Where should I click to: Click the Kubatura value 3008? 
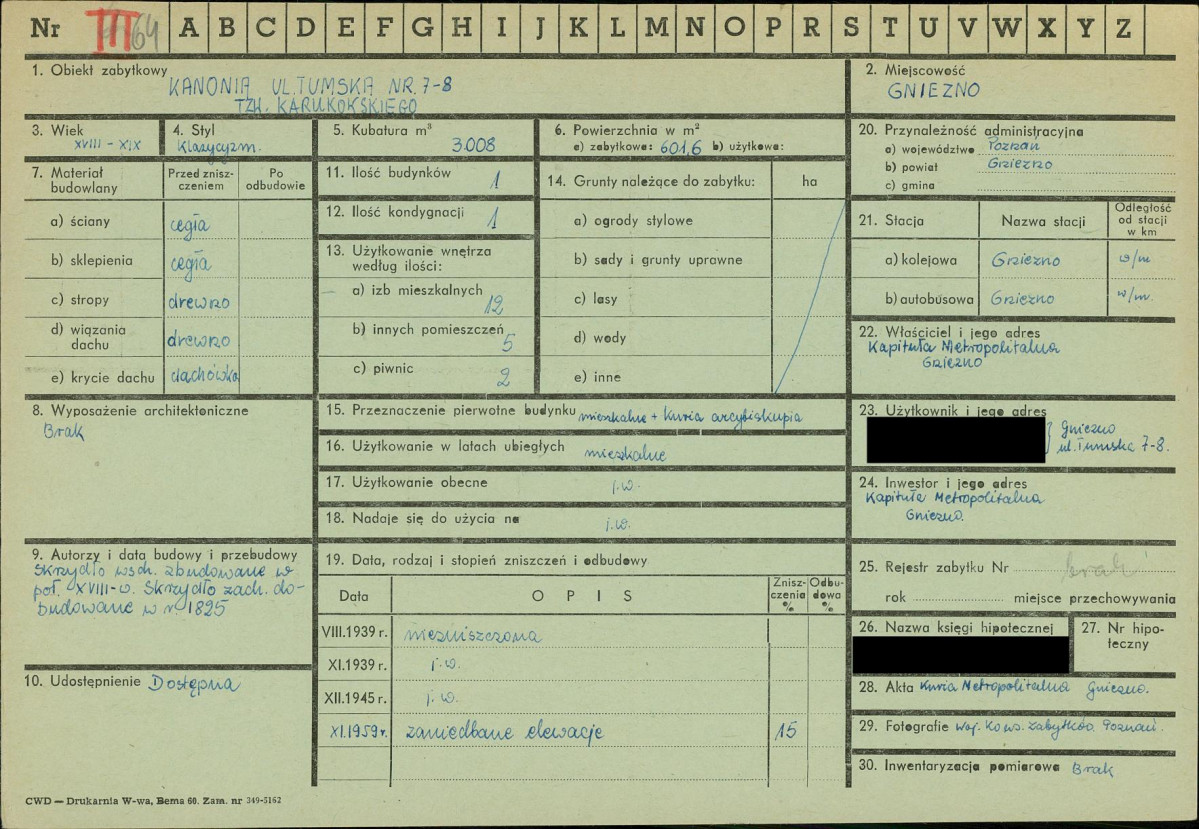(x=473, y=145)
